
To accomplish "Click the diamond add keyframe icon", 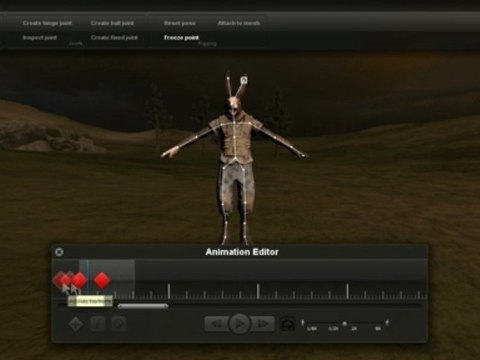I will (76, 324).
